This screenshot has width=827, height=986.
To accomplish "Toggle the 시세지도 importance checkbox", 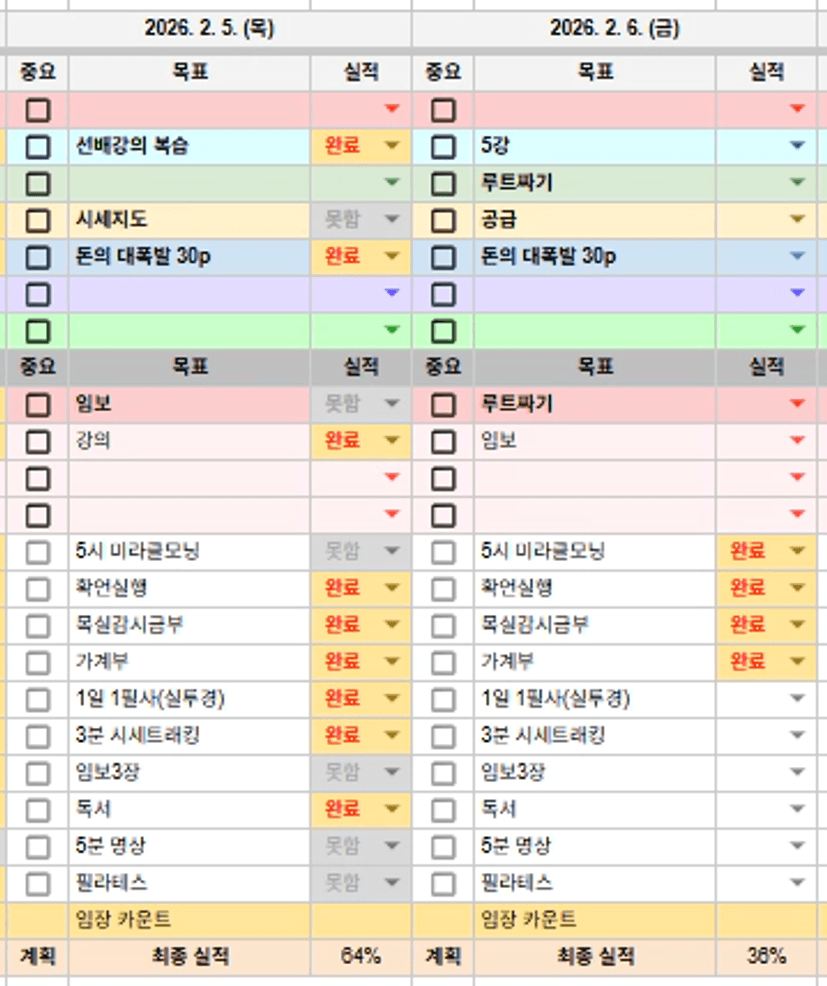I will click(x=38, y=220).
